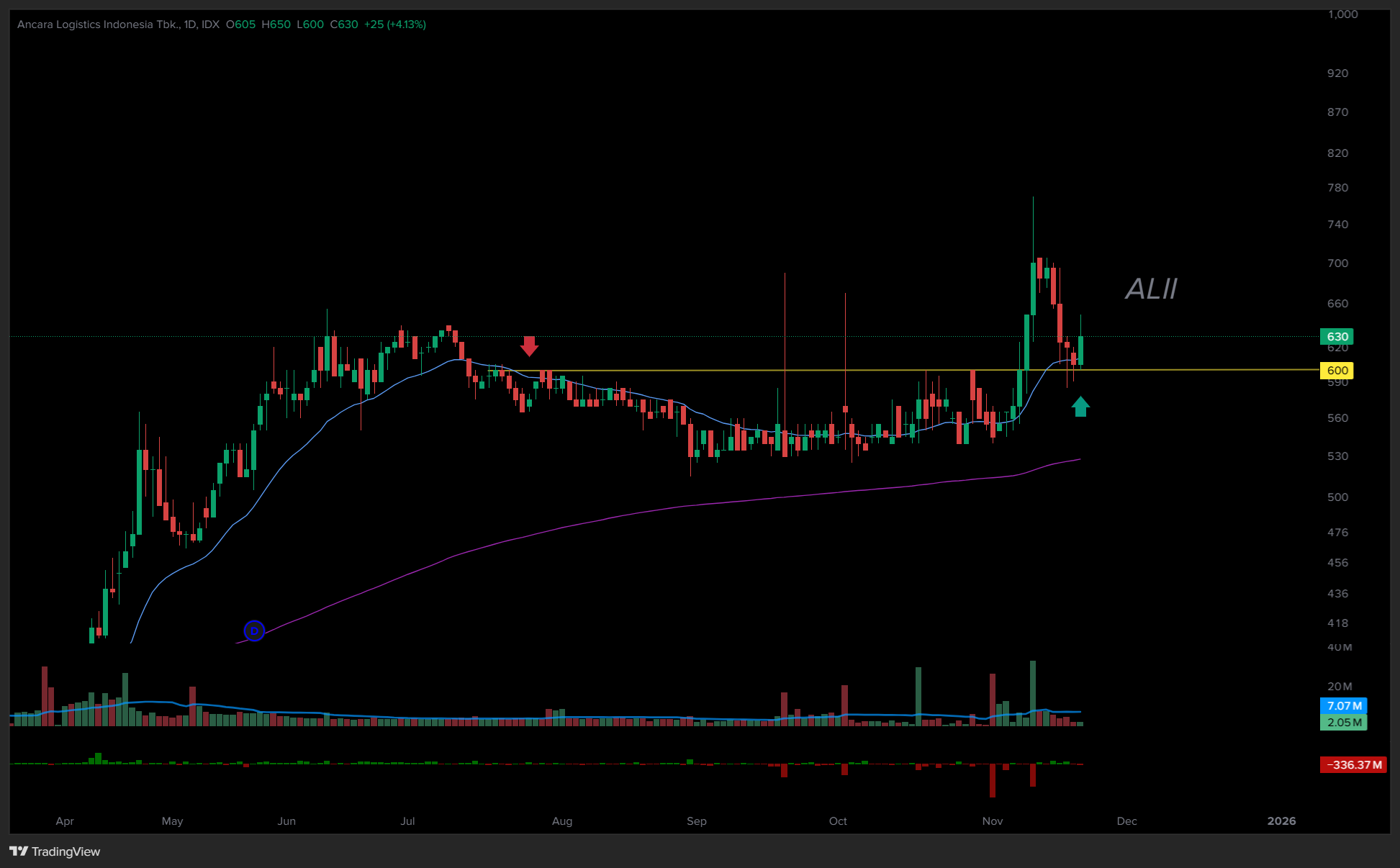
Task: Click the yellow 600 price level label
Action: tap(1337, 371)
